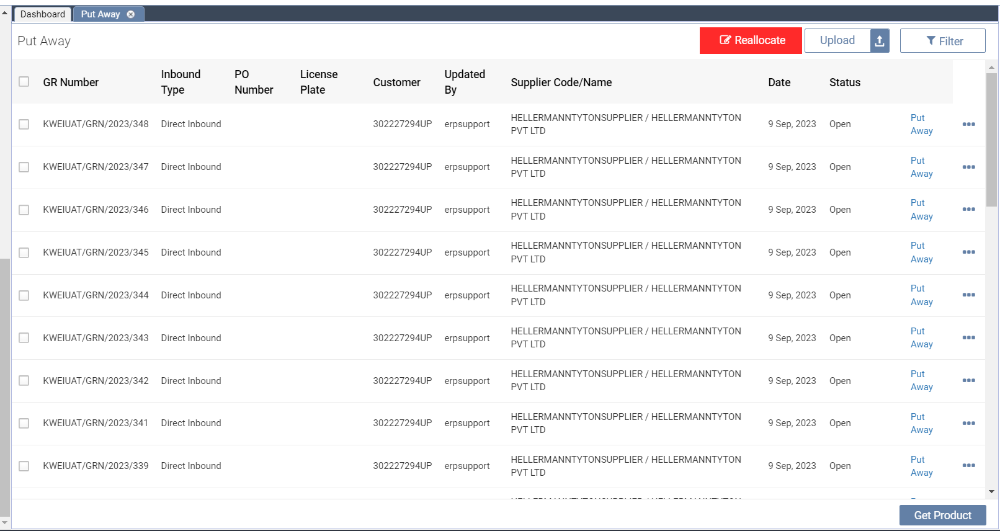This screenshot has height=531, width=1000.
Task: Click the upload arrow icon next to Upload
Action: [879, 41]
